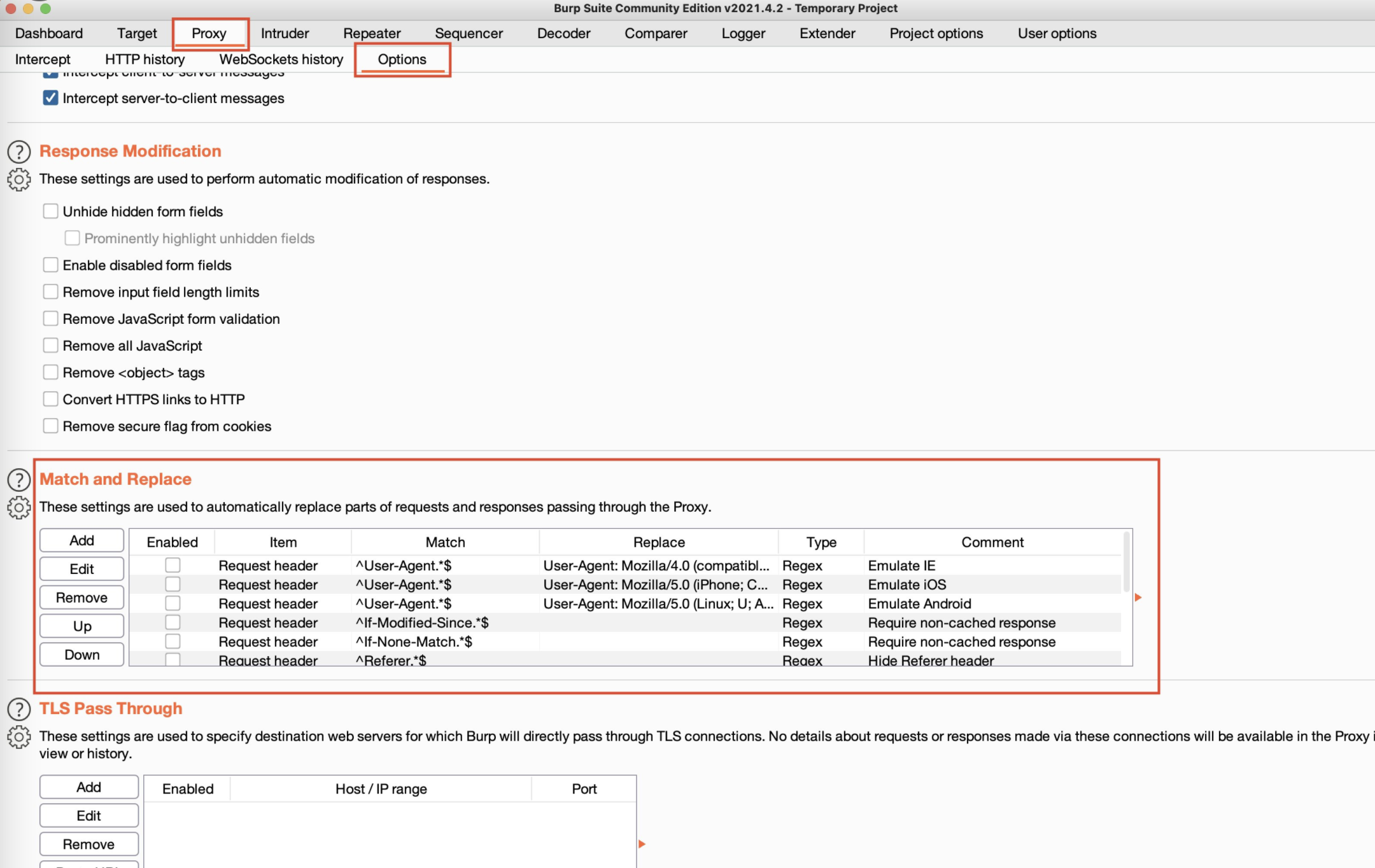Move rule Down in Match and Replace
The height and width of the screenshot is (868, 1375).
[81, 655]
